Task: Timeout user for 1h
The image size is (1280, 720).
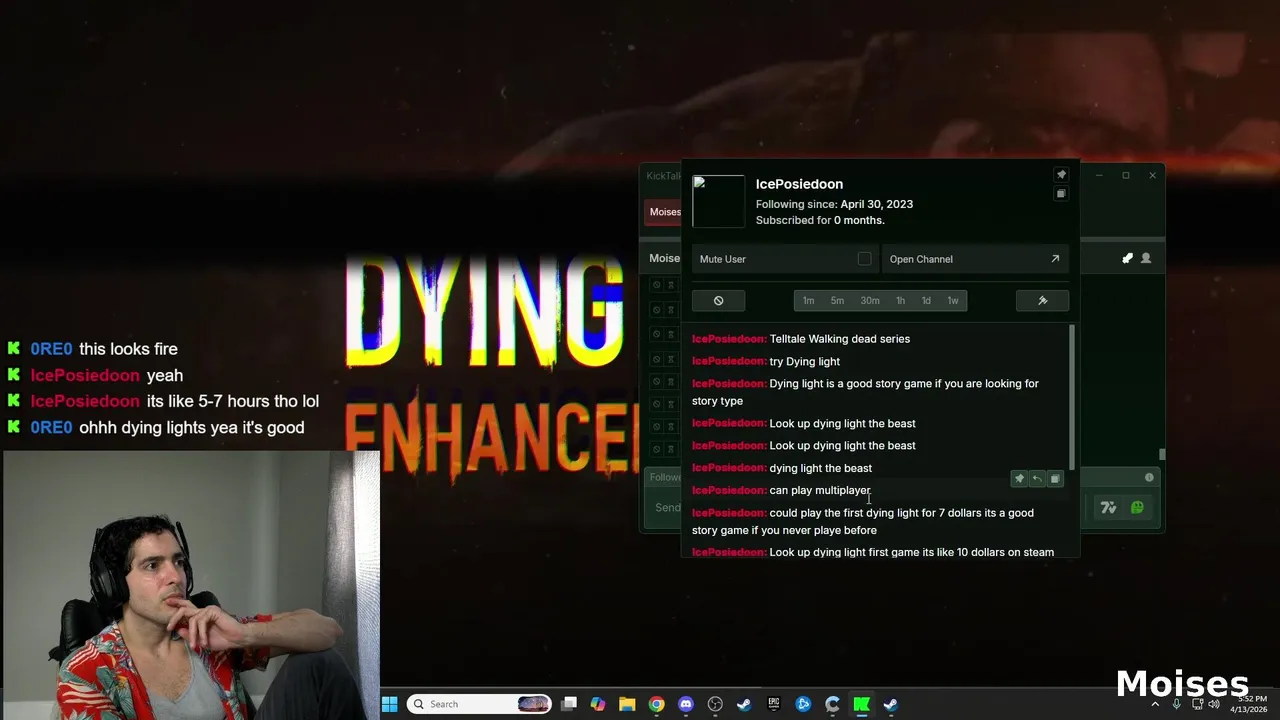Action: point(900,300)
